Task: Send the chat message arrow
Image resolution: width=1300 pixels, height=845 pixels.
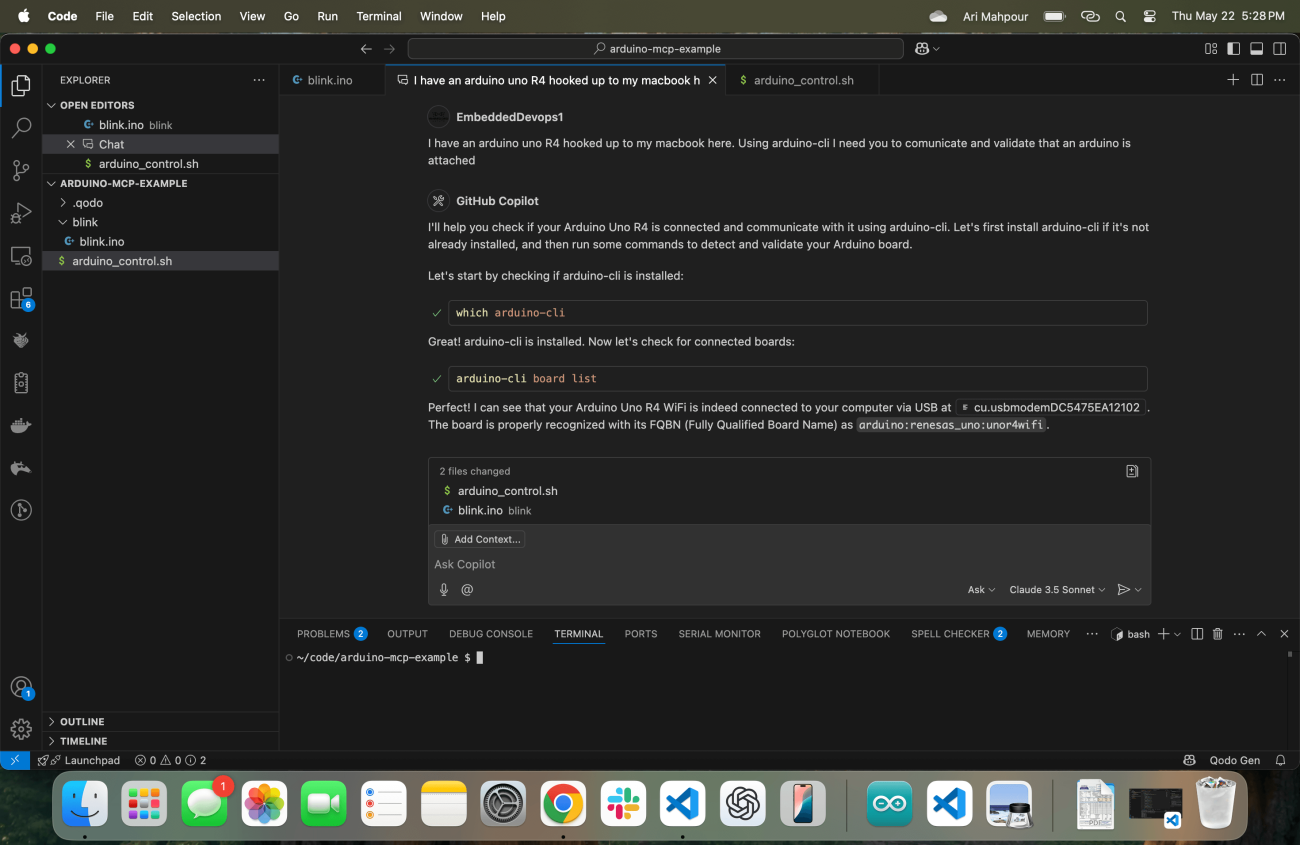Action: click(1123, 590)
